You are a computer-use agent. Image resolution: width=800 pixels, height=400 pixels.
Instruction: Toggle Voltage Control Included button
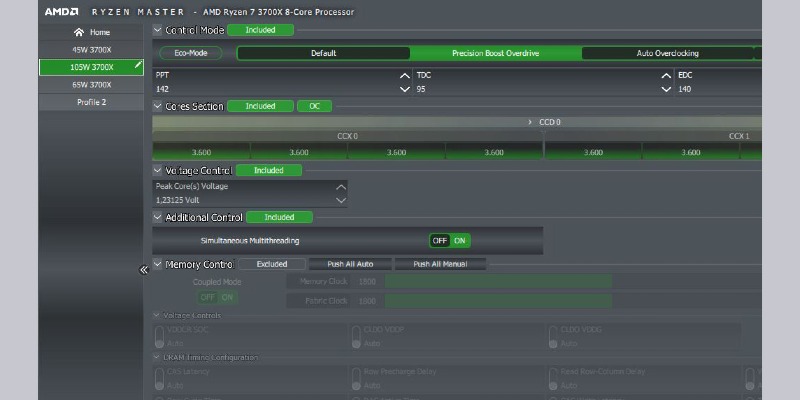[269, 170]
